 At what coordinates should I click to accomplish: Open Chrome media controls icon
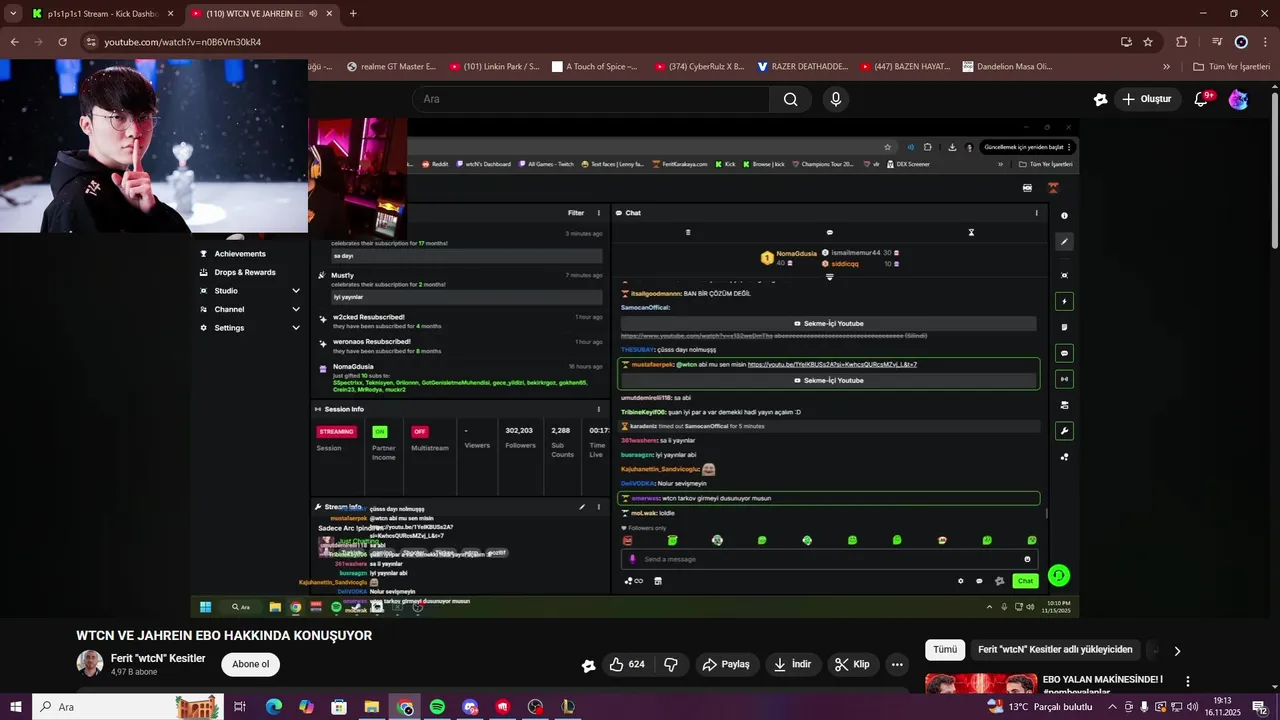click(x=1217, y=42)
